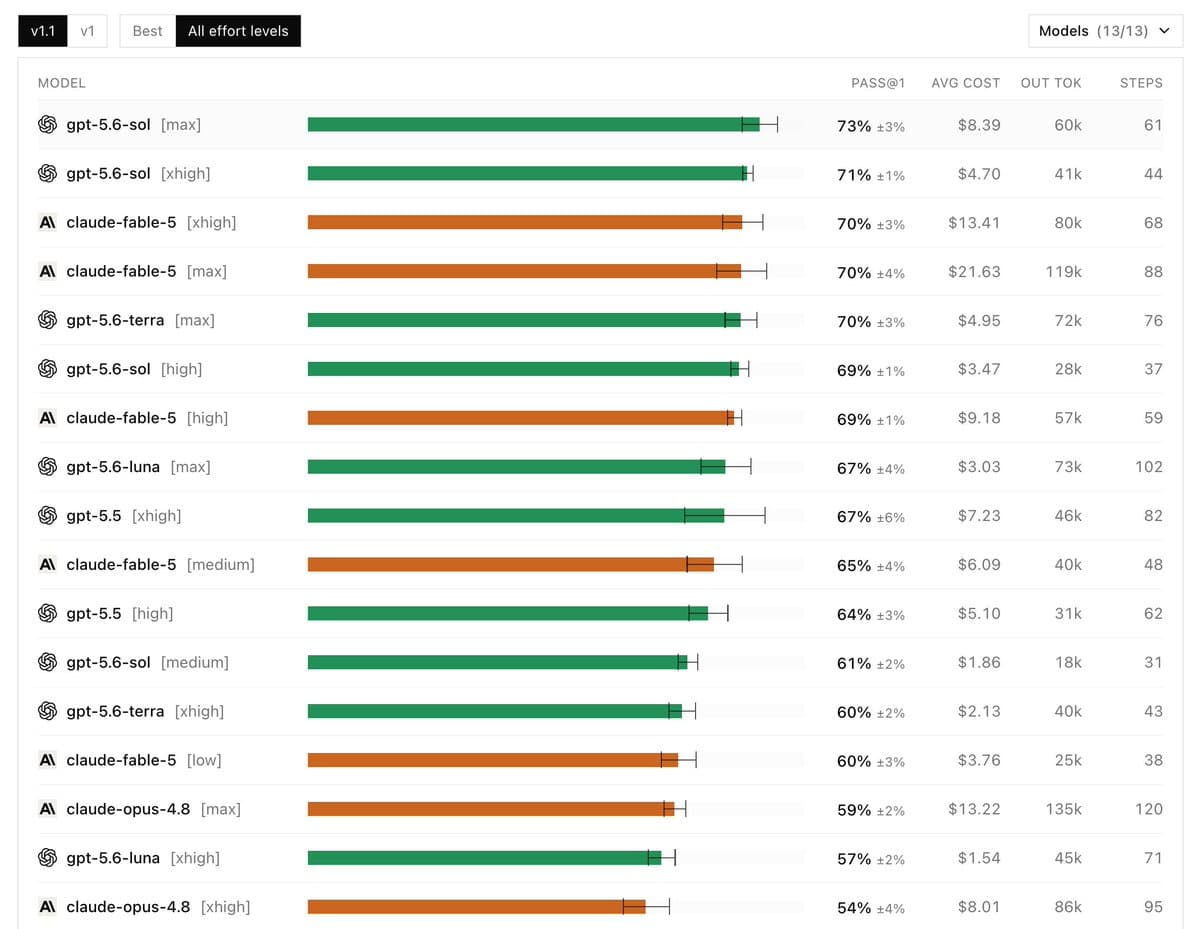Open the Models (13/13) dropdown
The image size is (1200, 929).
pos(1104,31)
